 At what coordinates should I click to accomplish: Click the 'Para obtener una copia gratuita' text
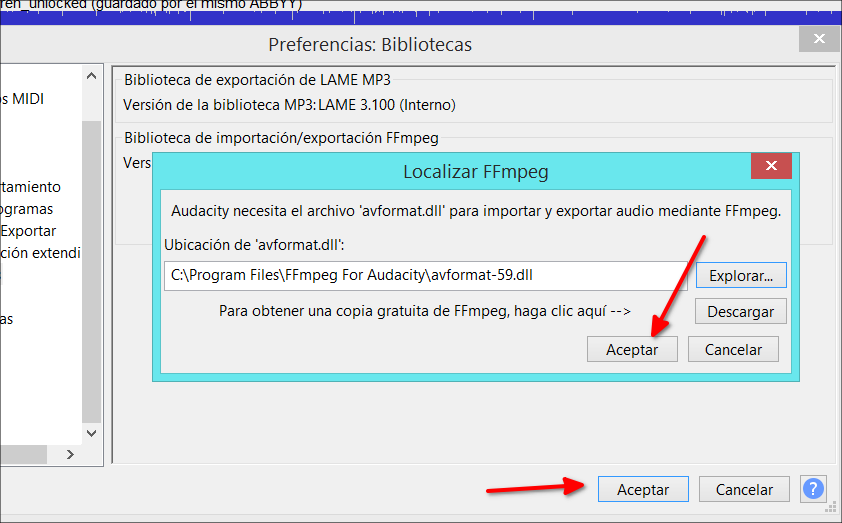click(x=424, y=311)
